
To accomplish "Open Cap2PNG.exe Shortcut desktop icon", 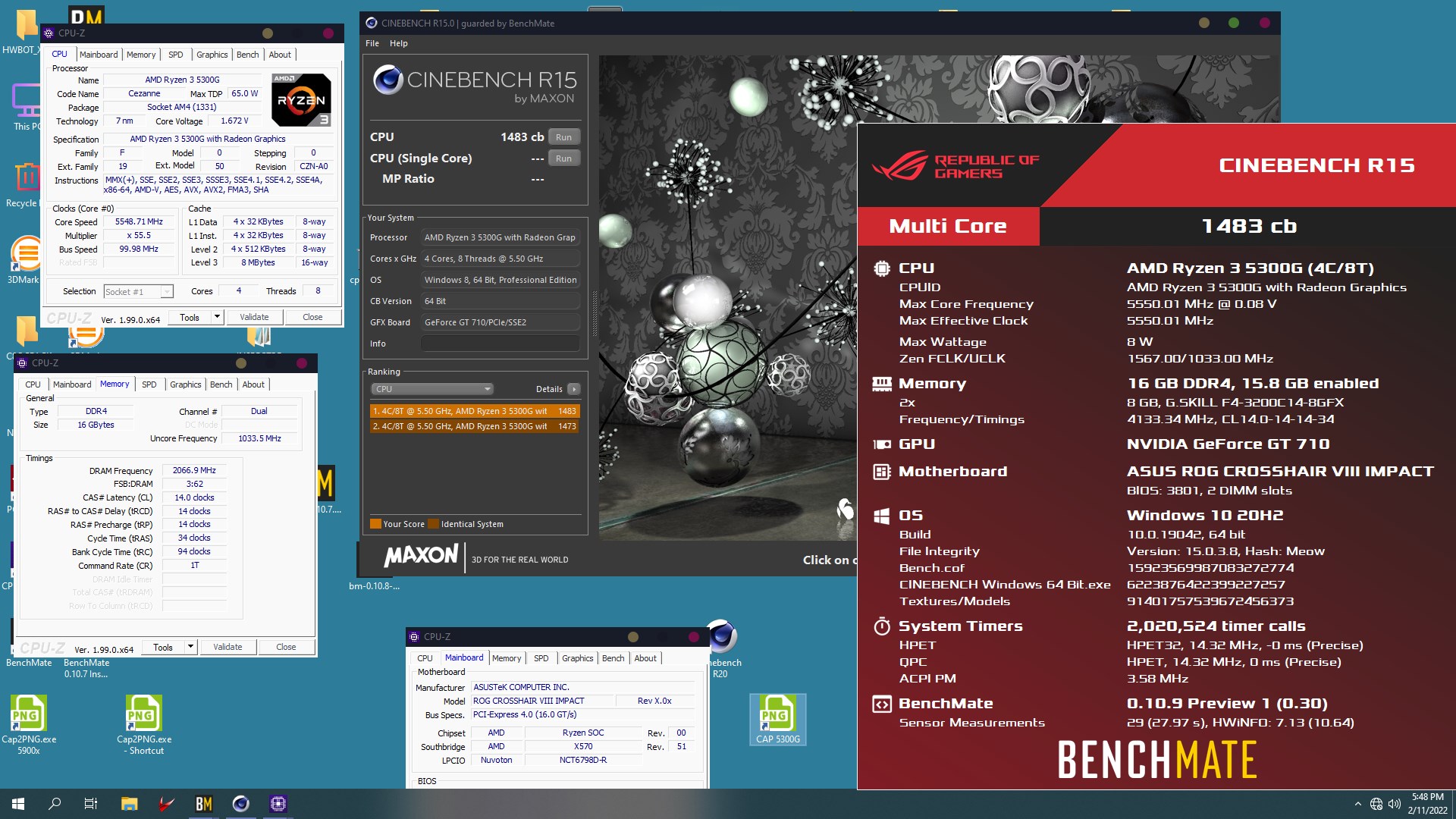I will pyautogui.click(x=144, y=724).
